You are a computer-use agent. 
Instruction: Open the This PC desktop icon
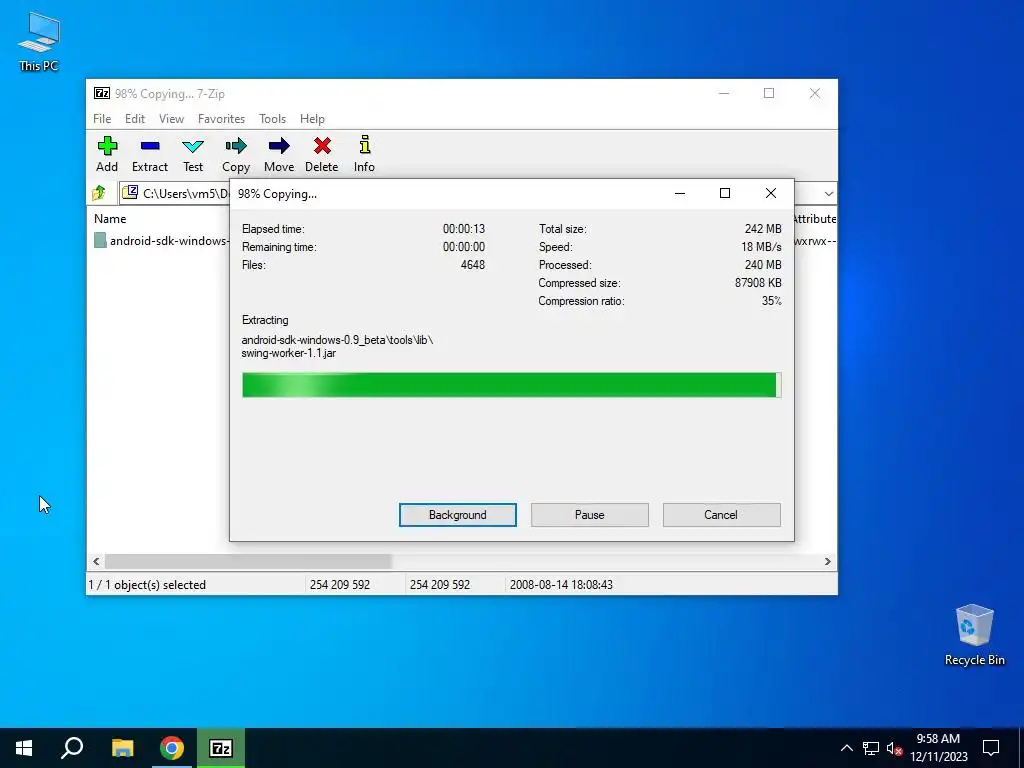point(39,42)
